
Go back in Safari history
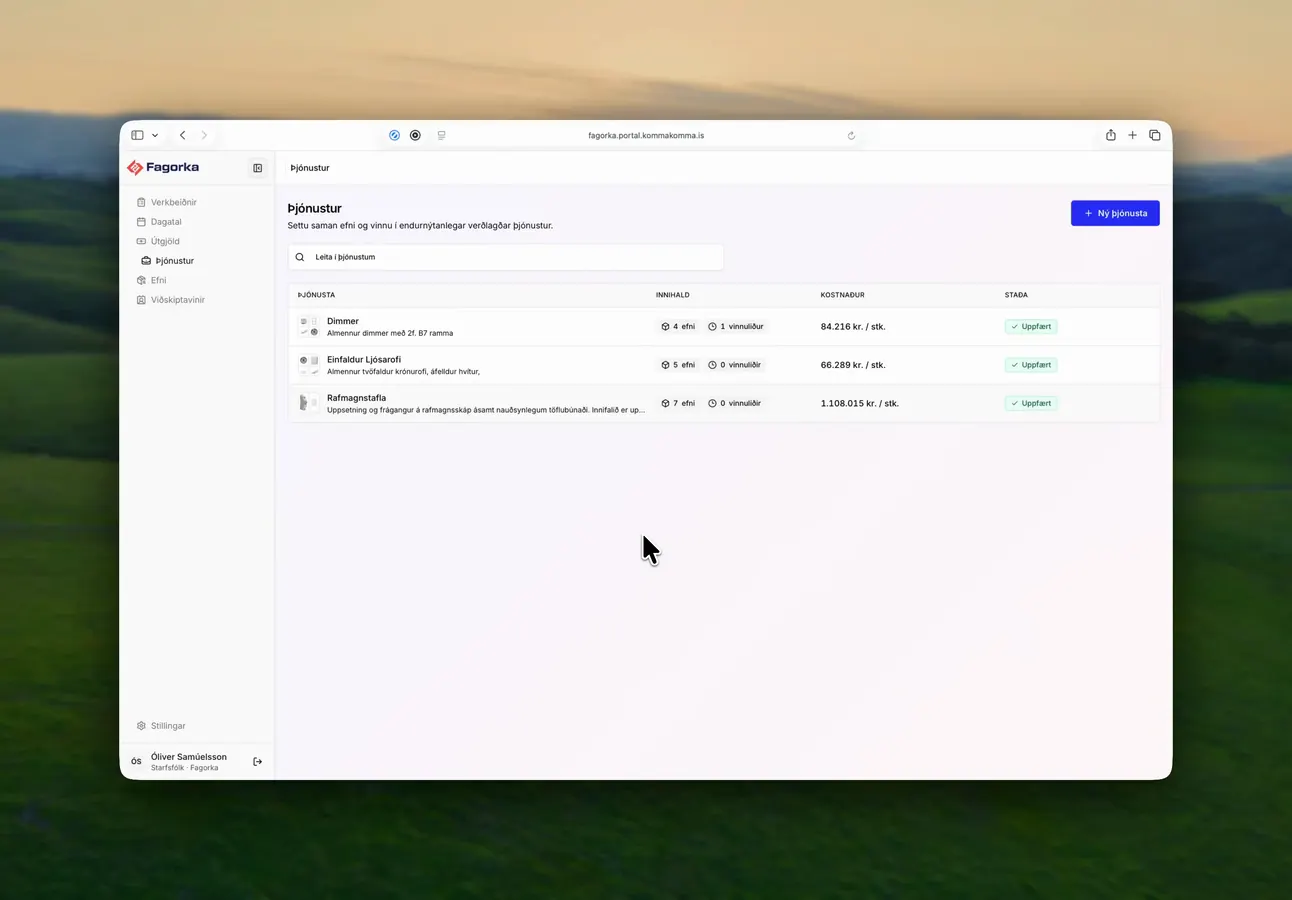(182, 135)
